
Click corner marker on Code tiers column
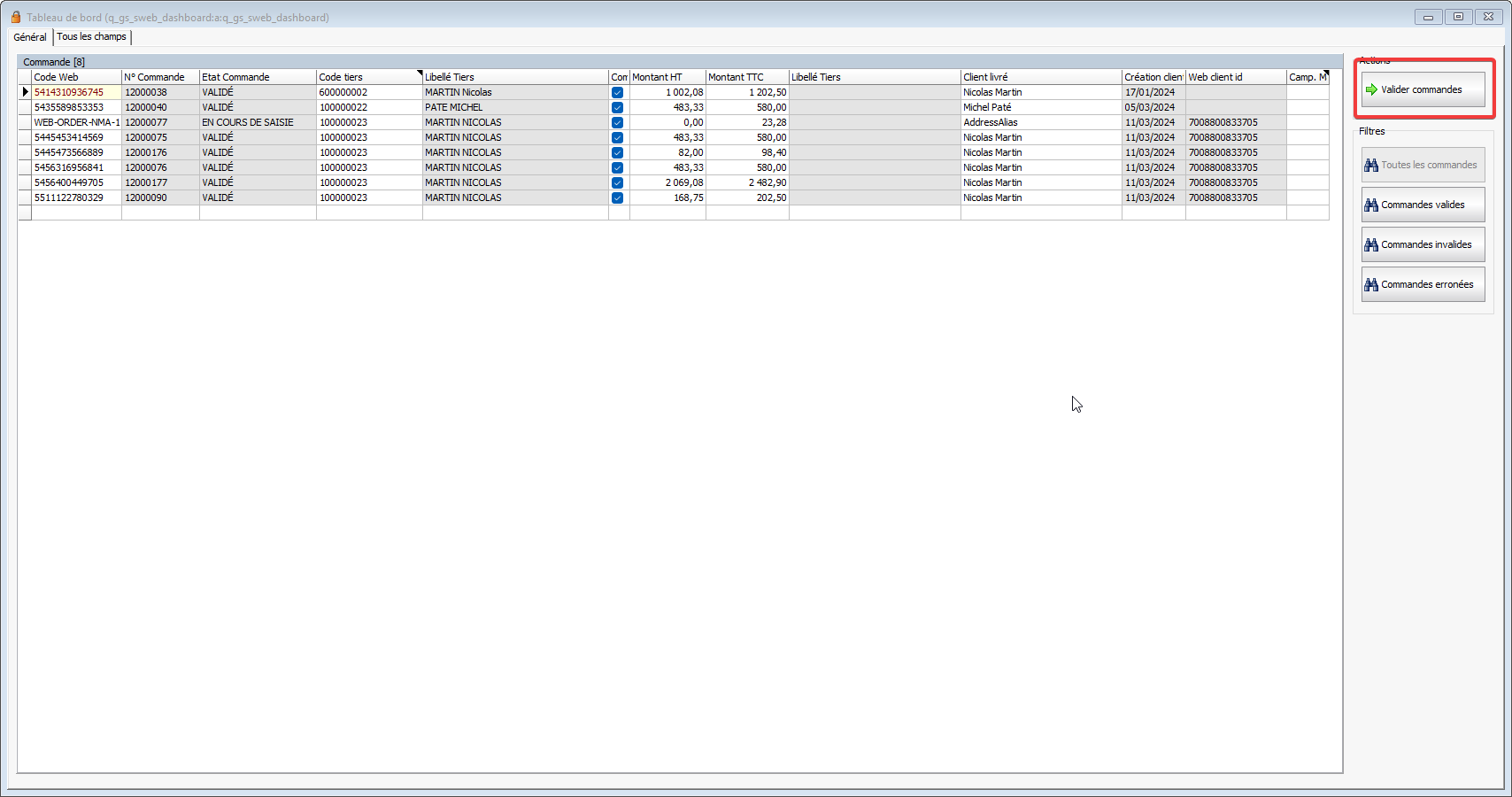[420, 73]
